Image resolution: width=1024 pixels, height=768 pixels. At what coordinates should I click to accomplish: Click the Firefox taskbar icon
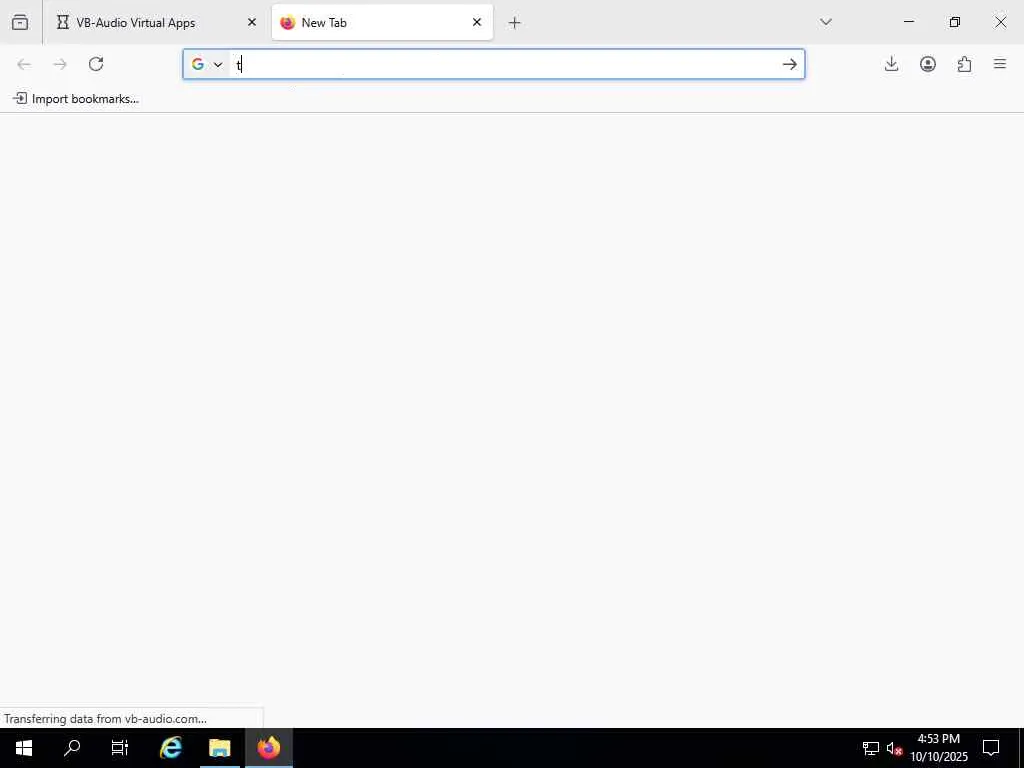click(268, 748)
